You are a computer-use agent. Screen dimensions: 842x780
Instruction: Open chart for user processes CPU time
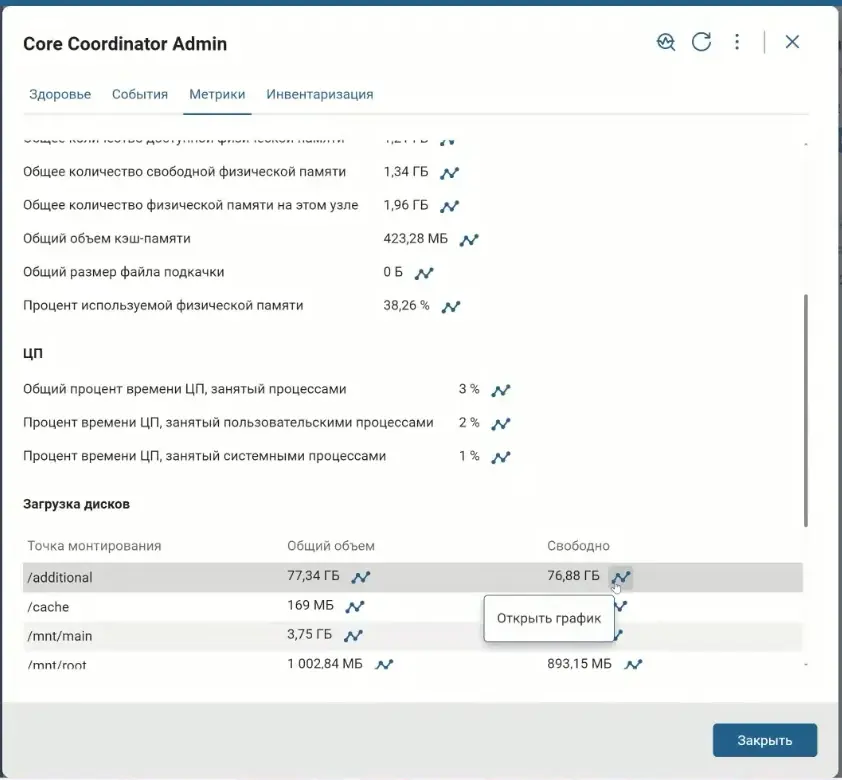pyautogui.click(x=499, y=423)
